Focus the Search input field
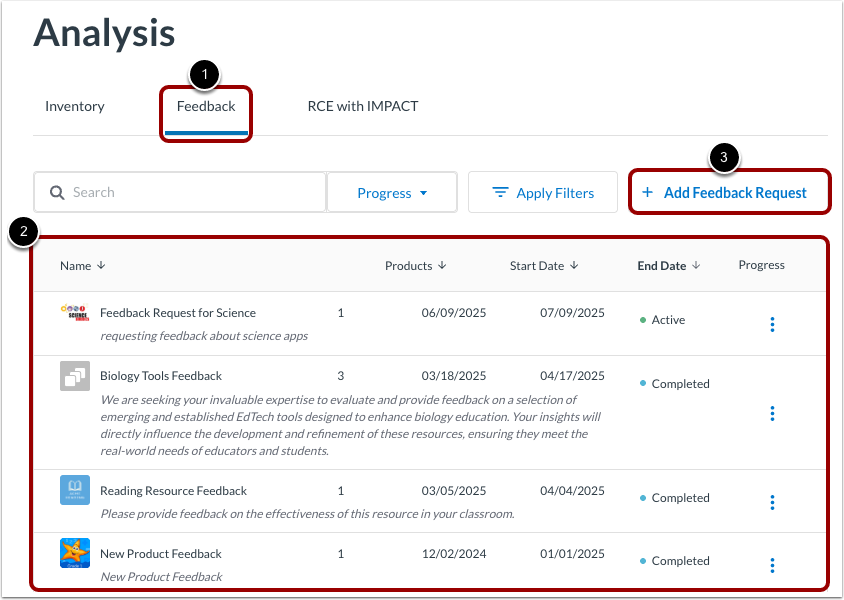844x600 pixels. click(x=180, y=193)
